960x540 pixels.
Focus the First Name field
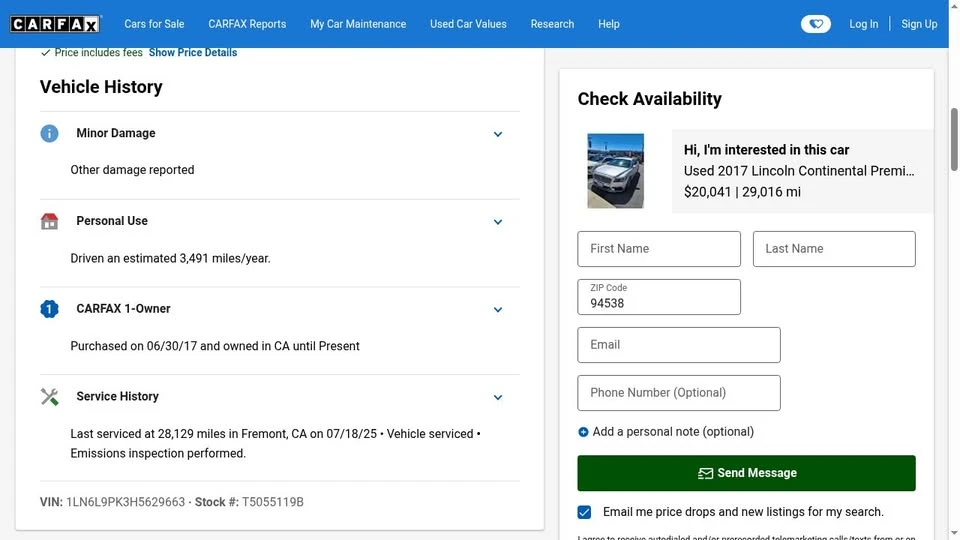point(659,249)
